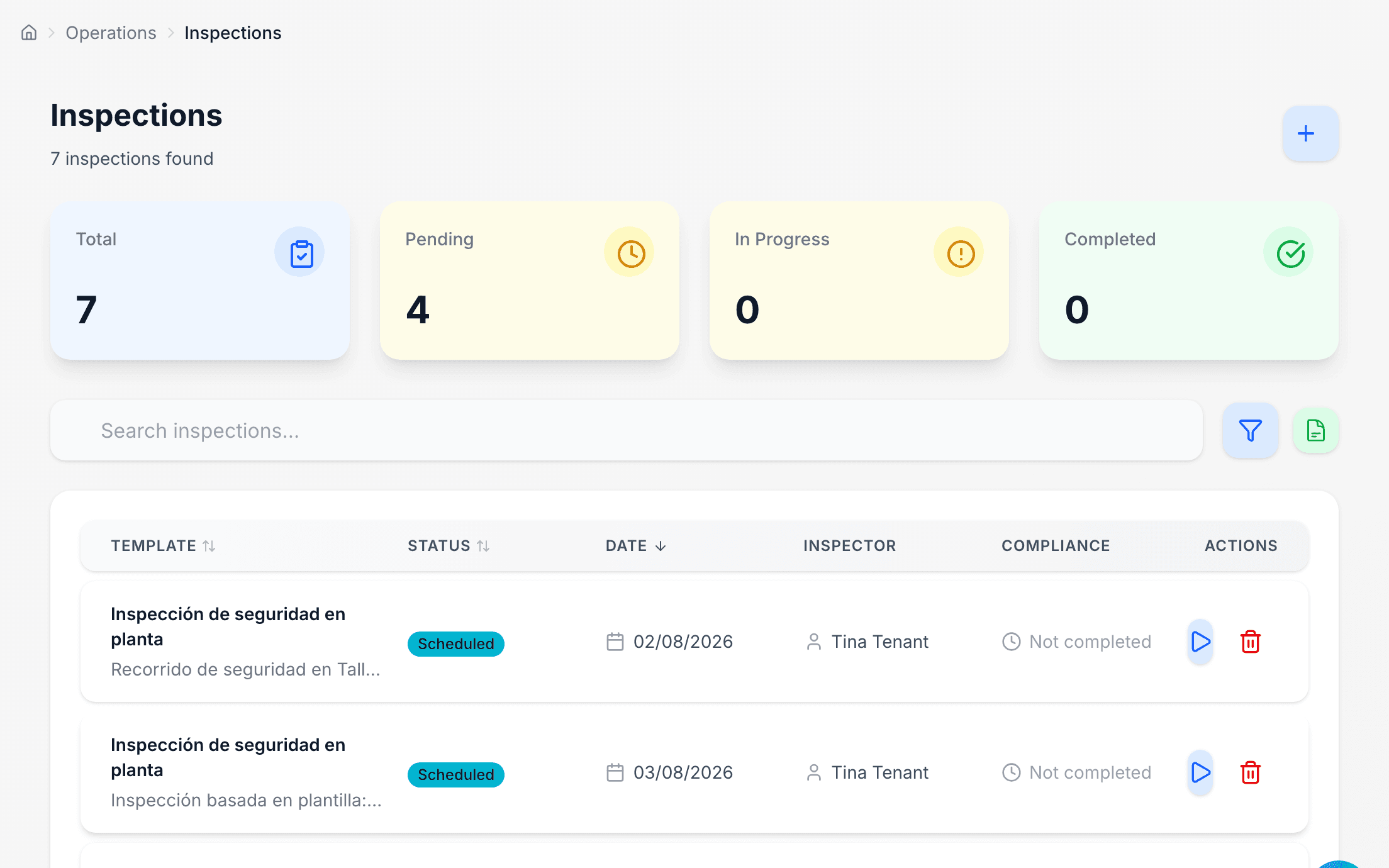
Task: Open the Operations breadcrumb link
Action: click(x=111, y=33)
